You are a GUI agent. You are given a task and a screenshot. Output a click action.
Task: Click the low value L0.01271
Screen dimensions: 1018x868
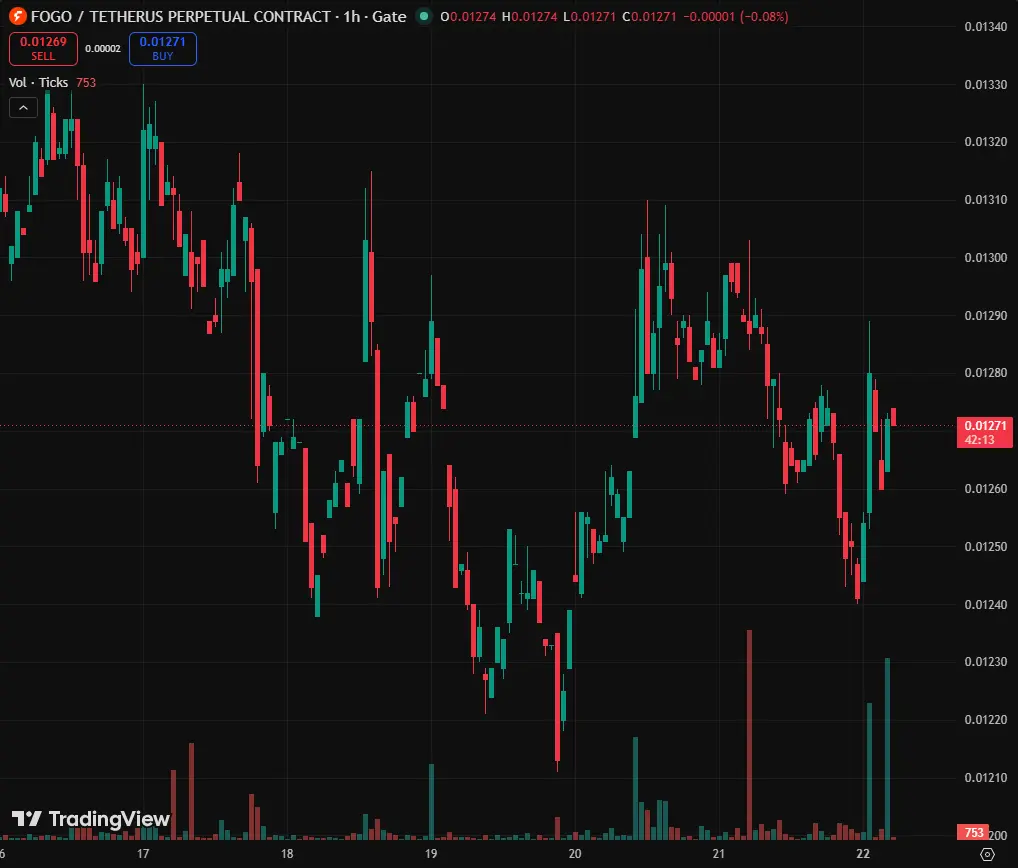pos(589,16)
